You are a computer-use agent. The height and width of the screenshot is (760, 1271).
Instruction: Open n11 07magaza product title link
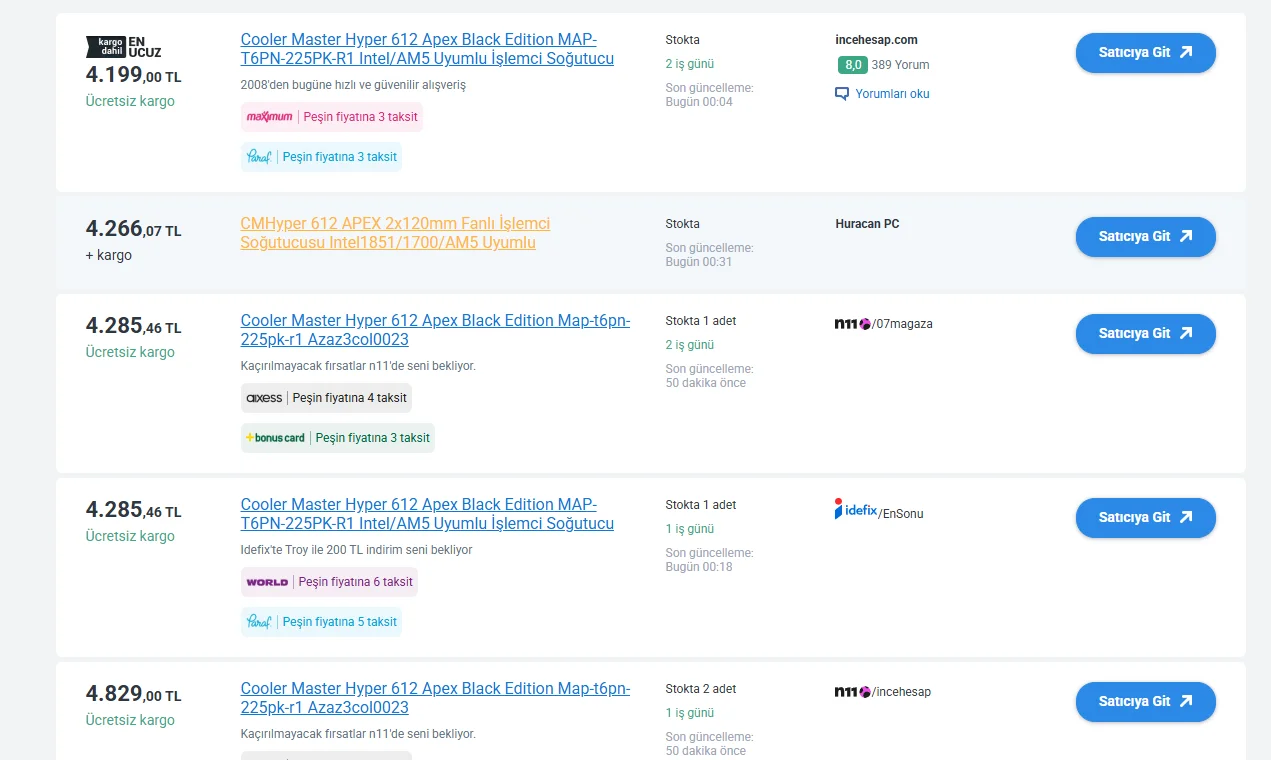point(435,330)
